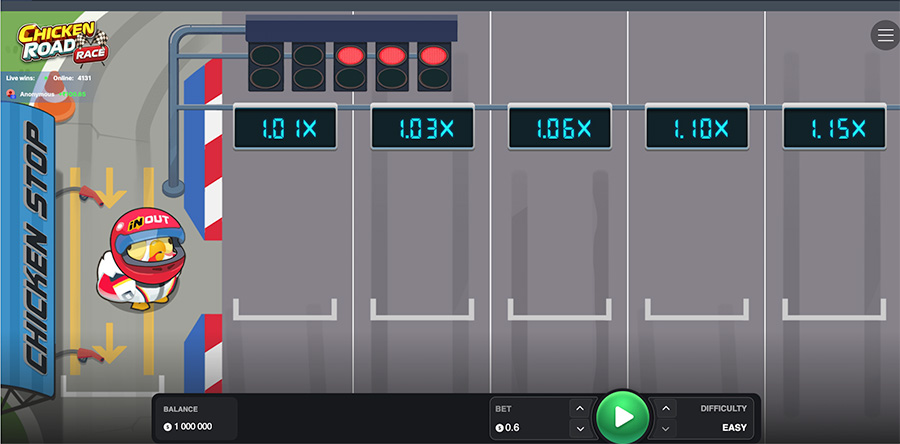Viewport: 900px width, 444px height.
Task: Click the Anonymous player avatar icon
Action: point(11,94)
